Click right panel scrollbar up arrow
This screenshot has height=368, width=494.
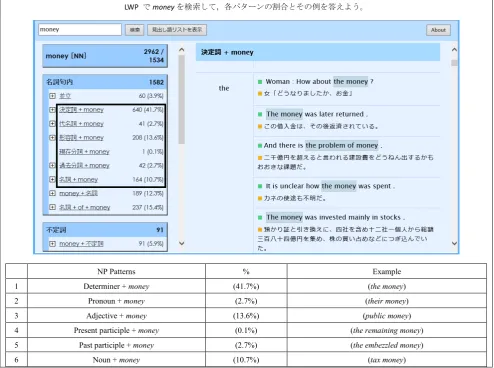click(454, 50)
